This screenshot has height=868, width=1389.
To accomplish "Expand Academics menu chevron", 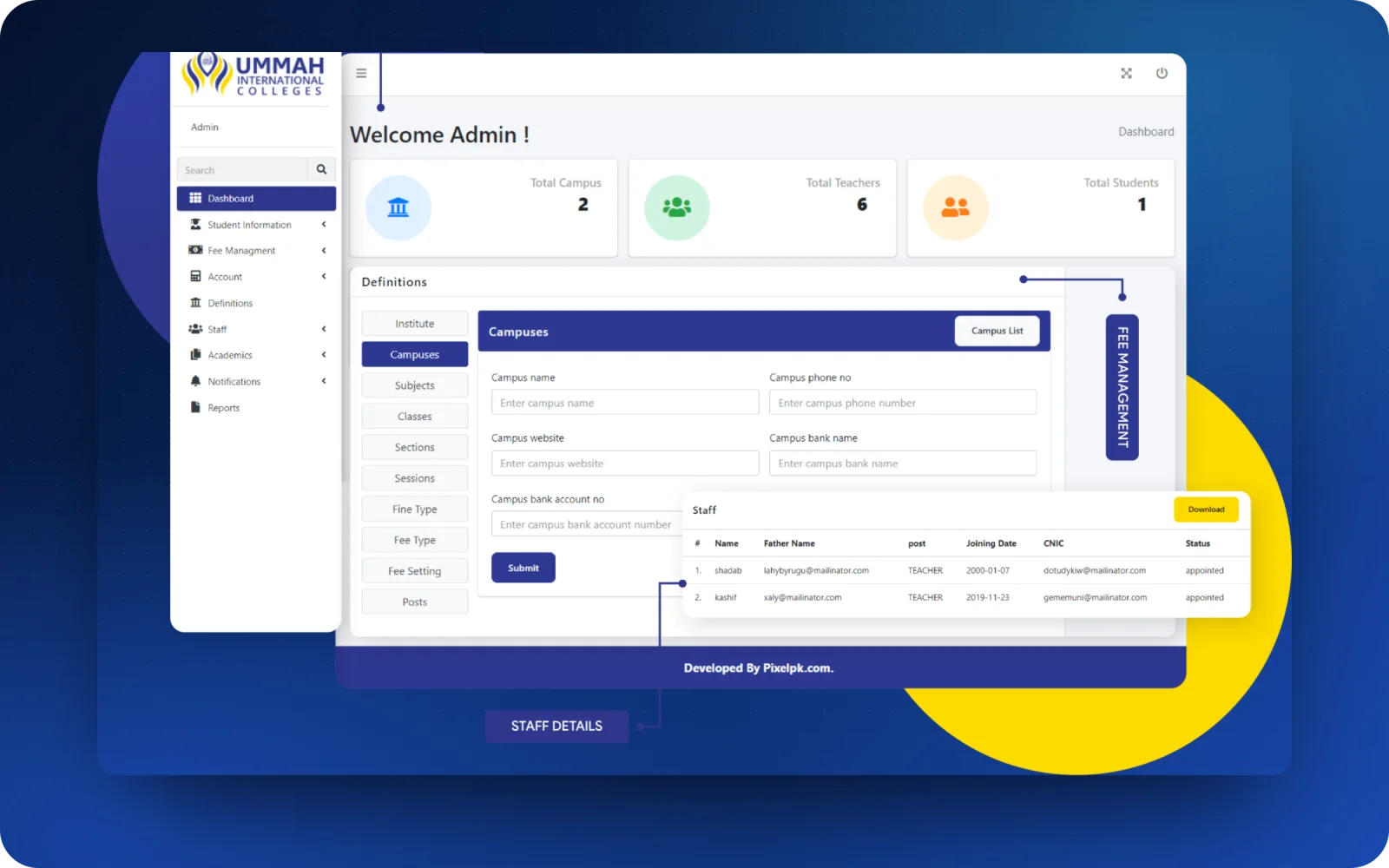I will point(324,354).
